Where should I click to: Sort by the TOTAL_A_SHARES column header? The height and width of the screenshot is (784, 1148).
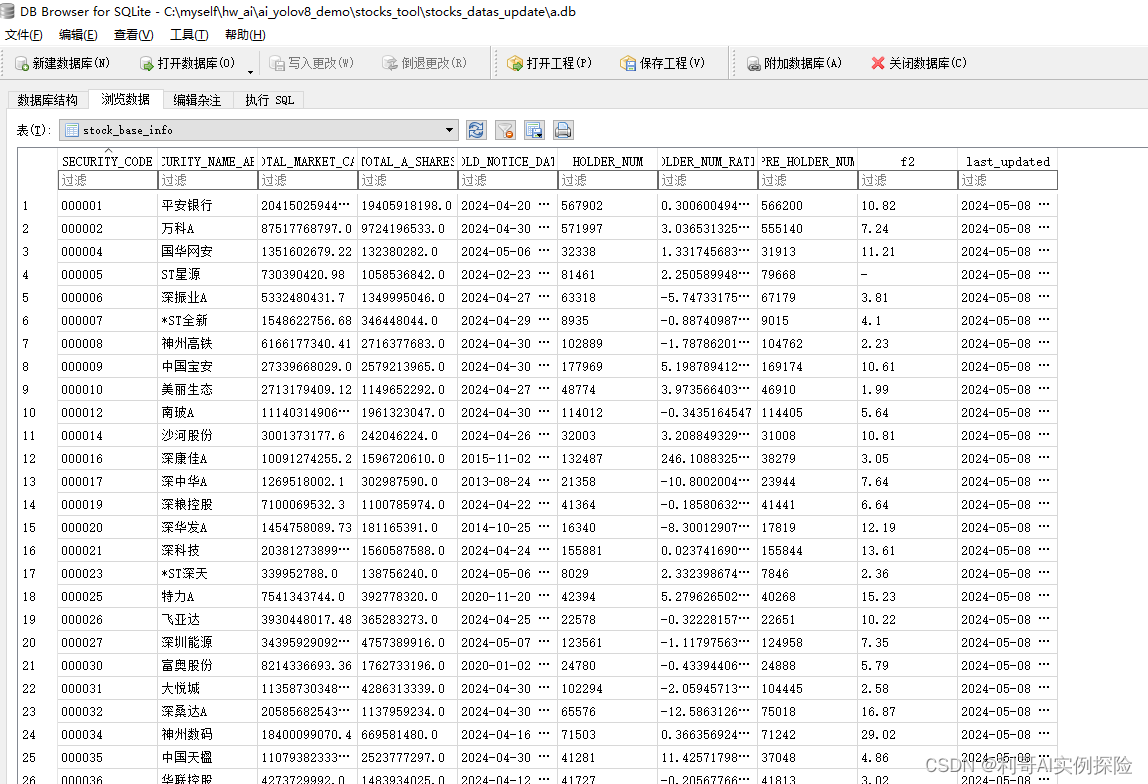[x=408, y=162]
